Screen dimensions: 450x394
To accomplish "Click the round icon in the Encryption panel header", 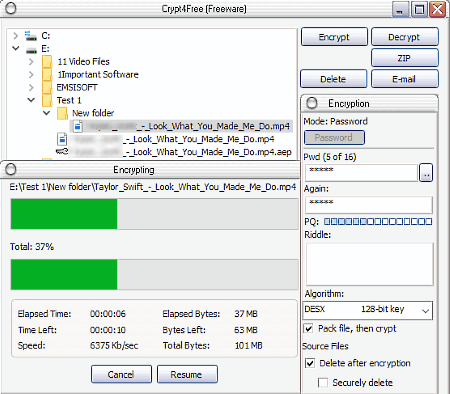I will point(312,103).
